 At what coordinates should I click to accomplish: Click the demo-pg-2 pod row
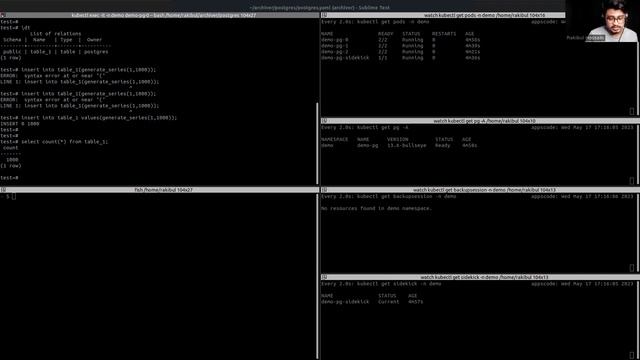coord(400,52)
